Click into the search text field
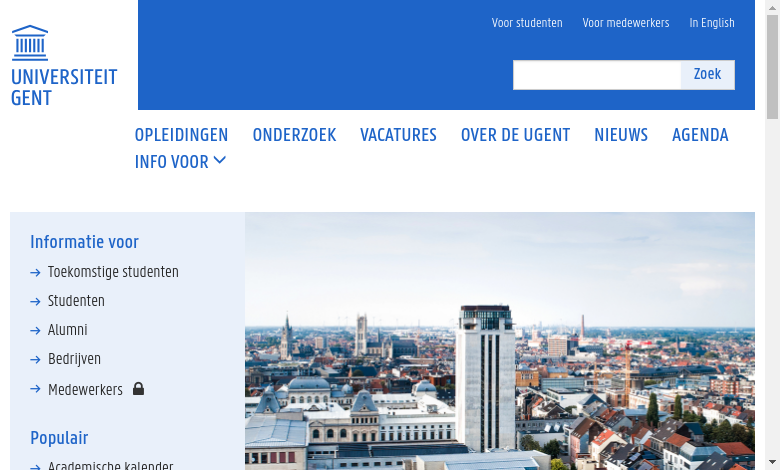 (x=597, y=75)
